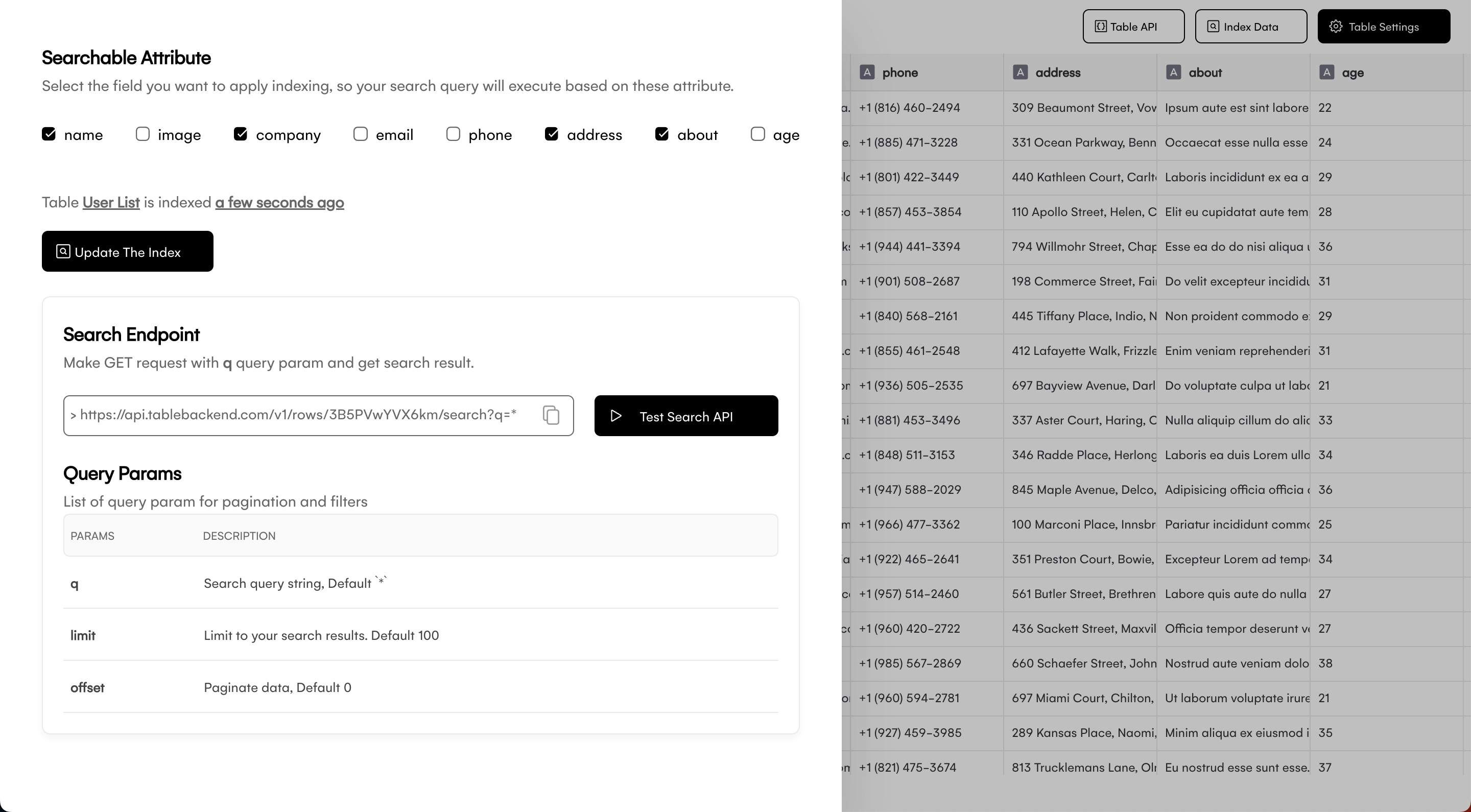Select address cell 697 Bayview Avenue
Screen dimensions: 1471x812
point(1080,386)
